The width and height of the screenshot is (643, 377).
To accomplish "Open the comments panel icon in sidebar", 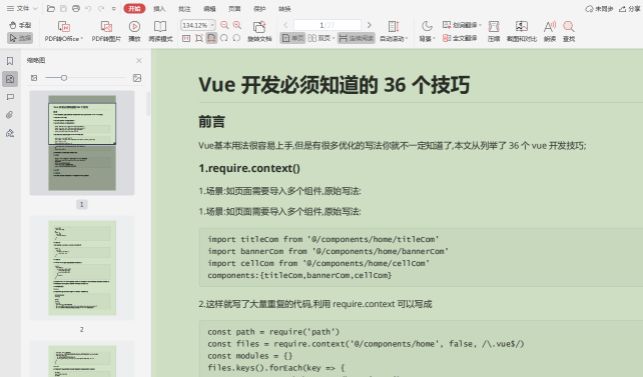I will (x=10, y=97).
